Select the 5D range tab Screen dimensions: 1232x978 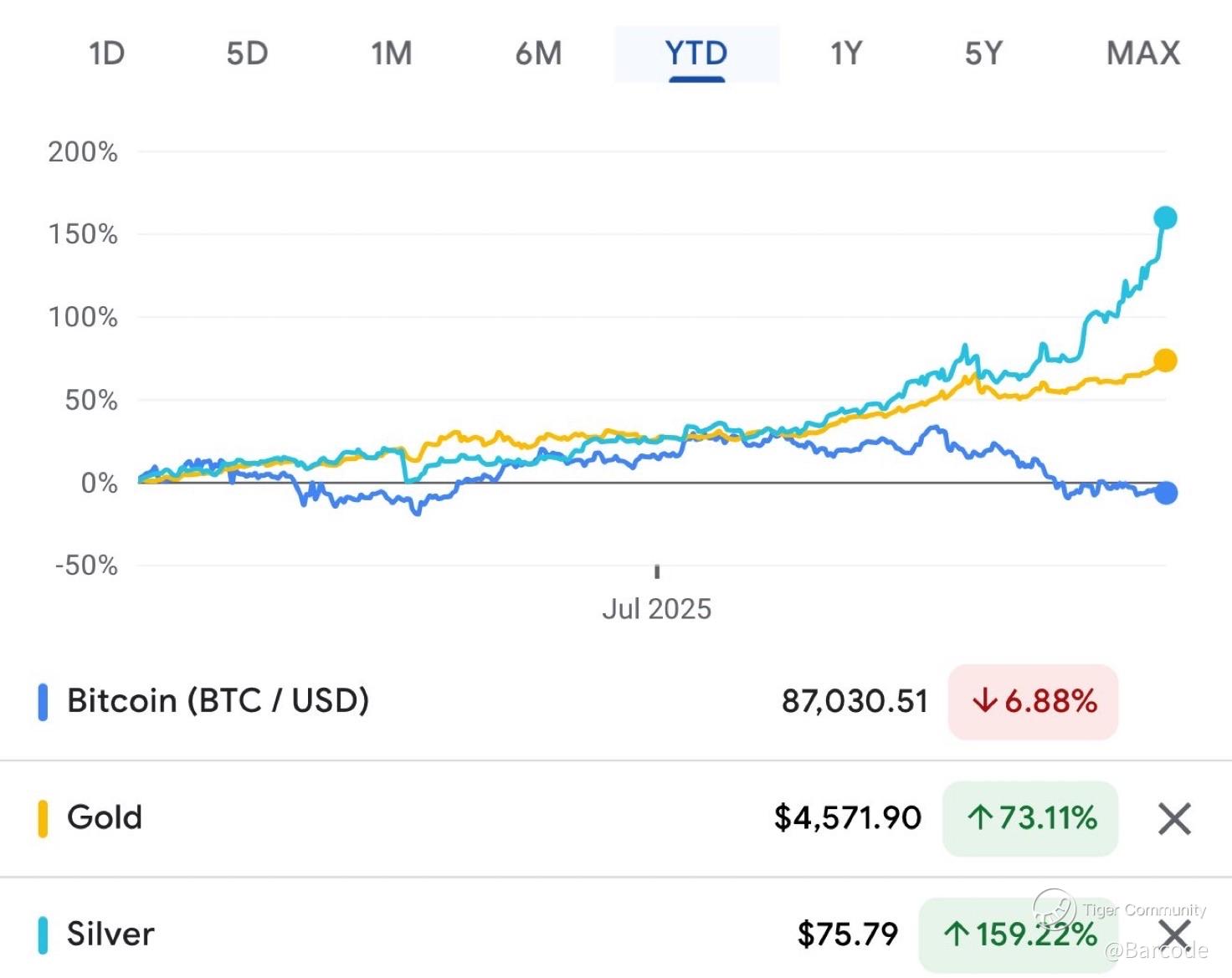[x=247, y=54]
